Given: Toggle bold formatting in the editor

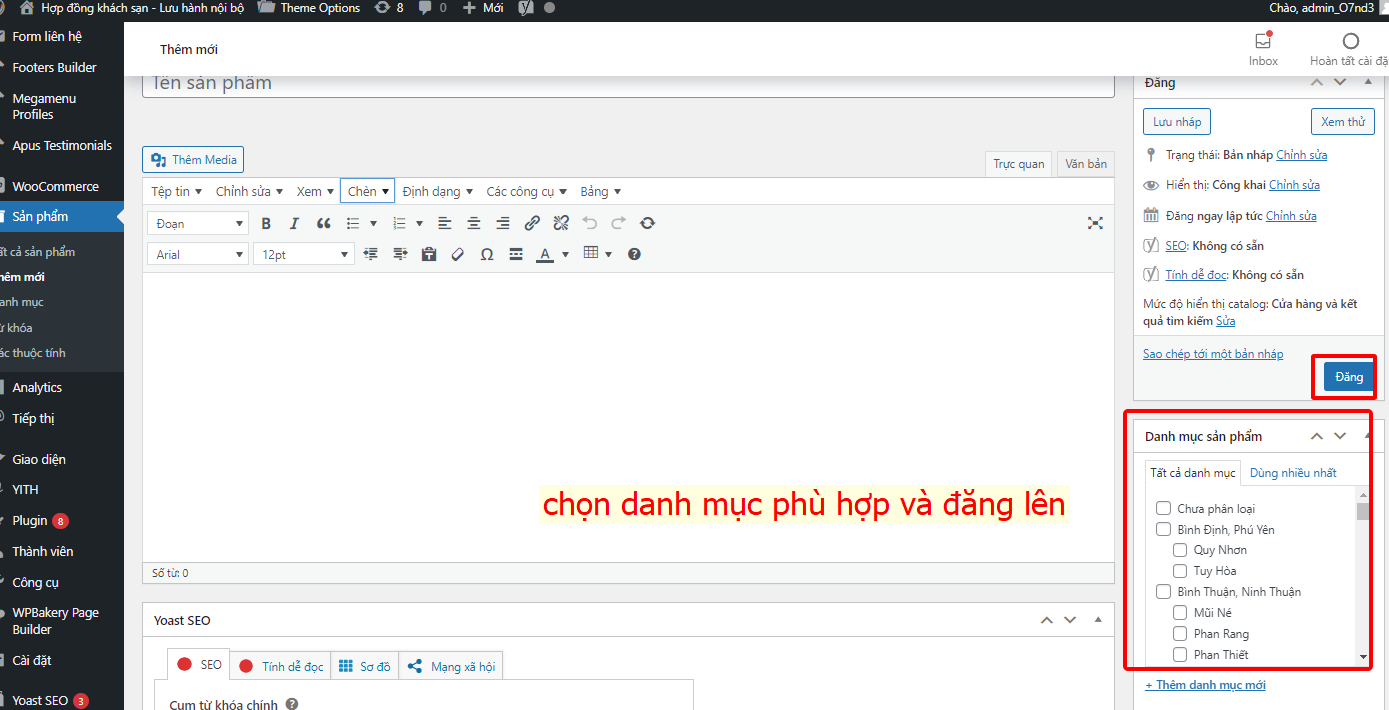Looking at the screenshot, I should tap(266, 223).
